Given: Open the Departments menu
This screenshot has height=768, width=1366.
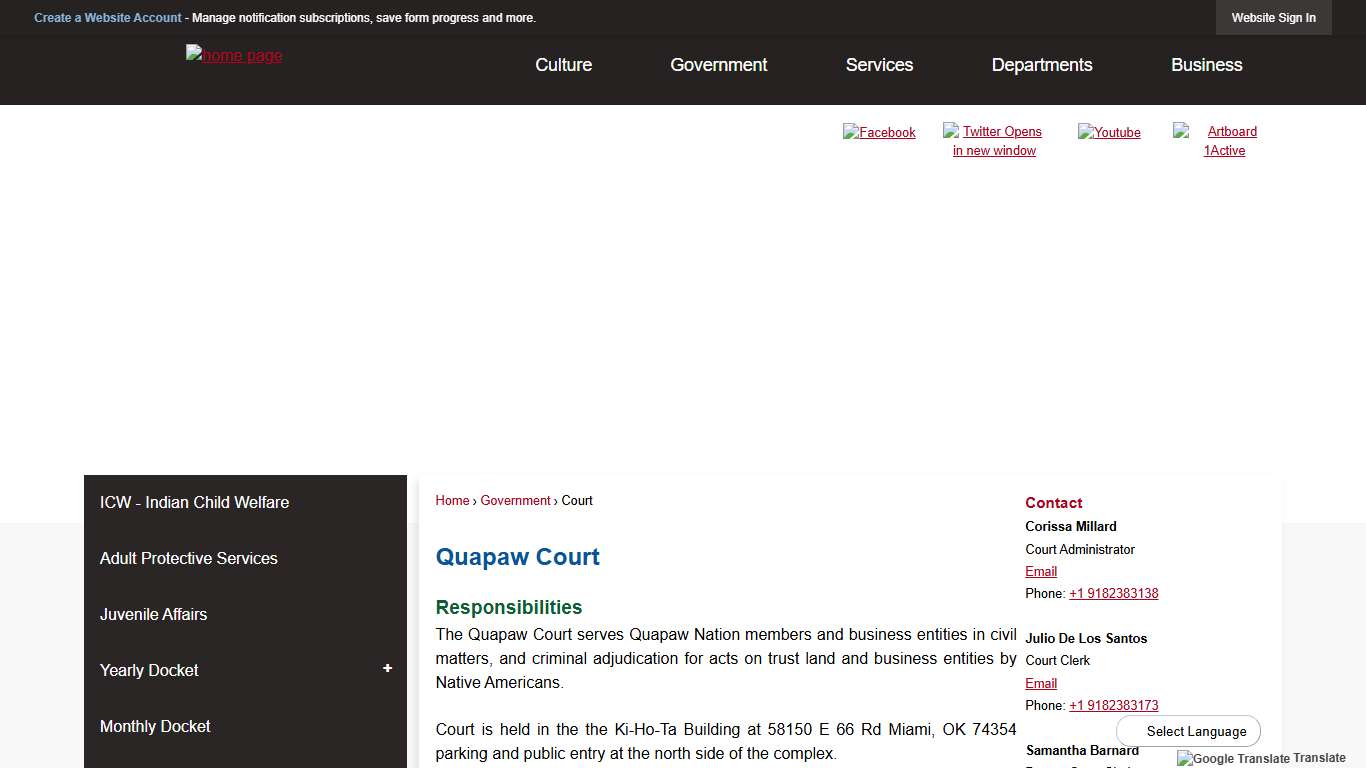Looking at the screenshot, I should point(1041,64).
